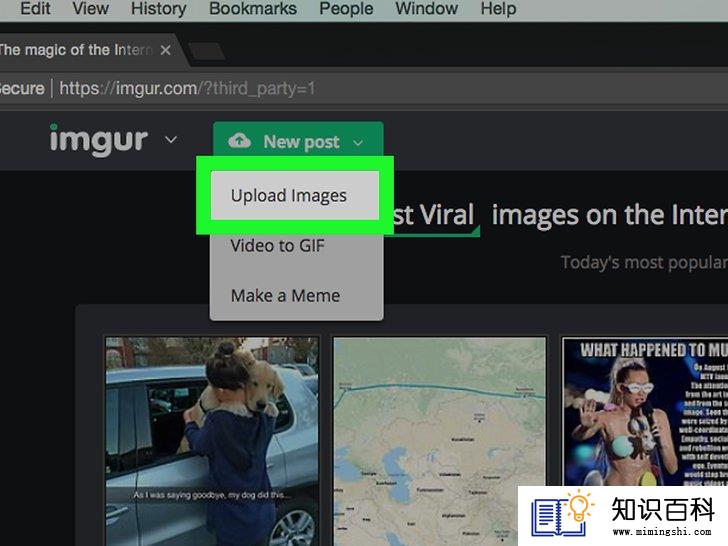Open the Window menu

(427, 8)
